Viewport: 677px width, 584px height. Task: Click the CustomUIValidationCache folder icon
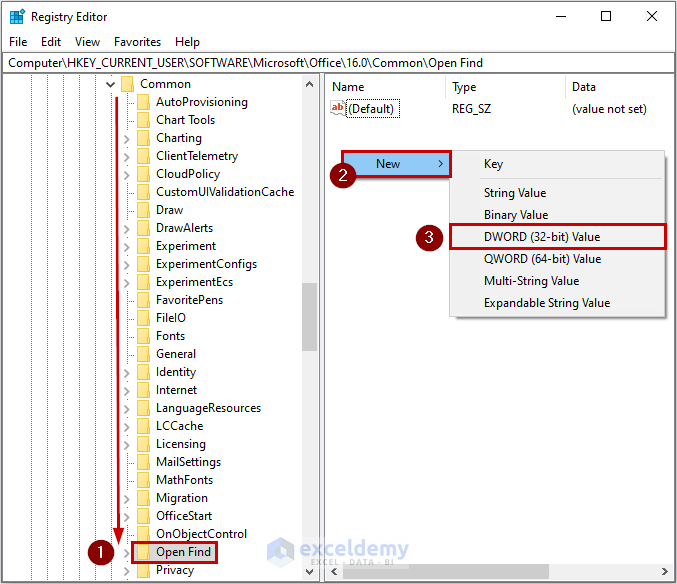click(143, 192)
